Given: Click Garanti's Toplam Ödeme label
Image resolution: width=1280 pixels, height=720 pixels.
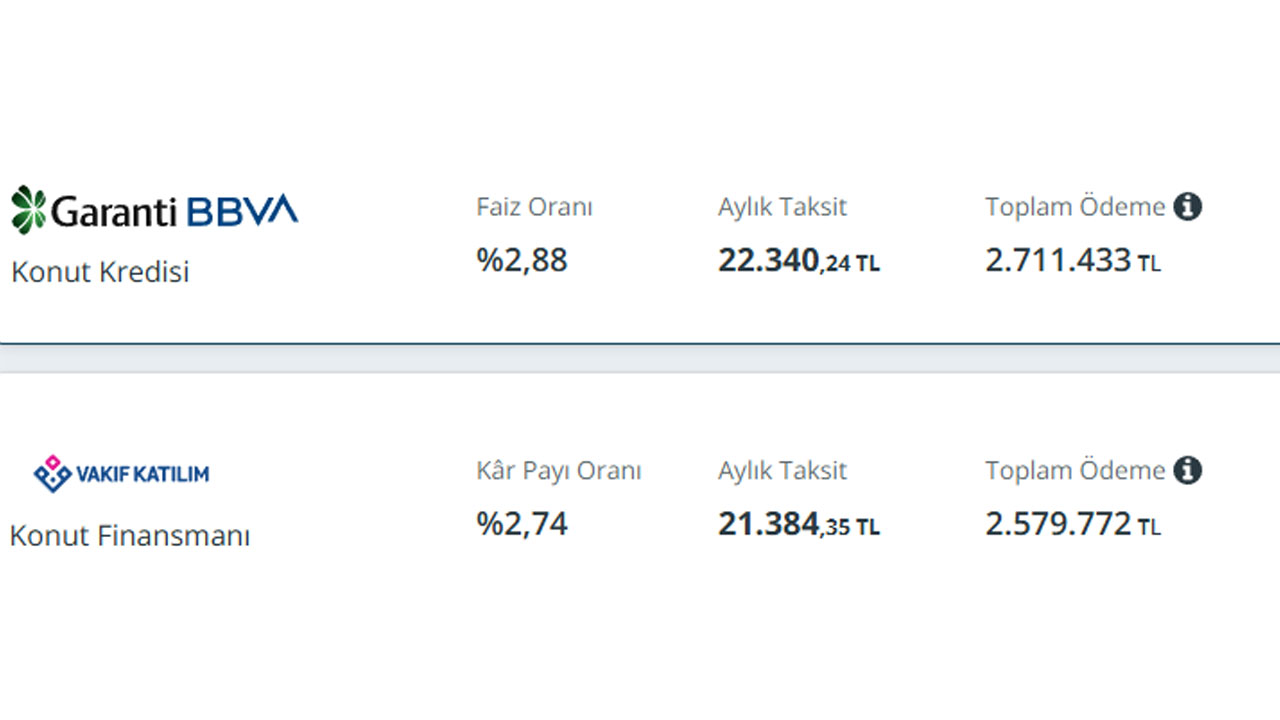Looking at the screenshot, I should pos(1075,207).
